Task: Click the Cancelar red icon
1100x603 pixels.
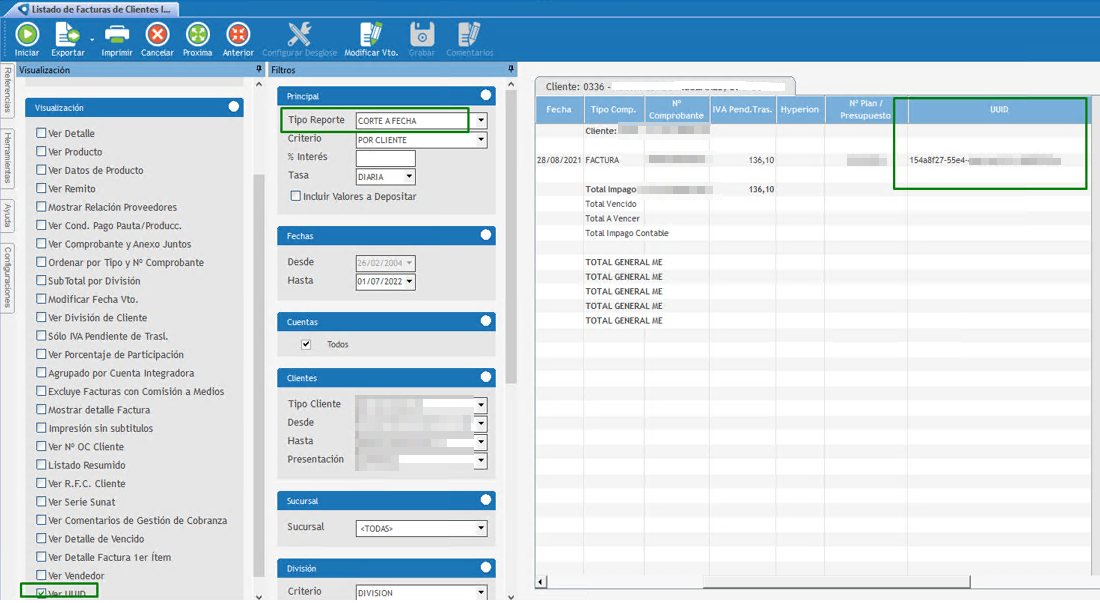Action: (x=157, y=34)
